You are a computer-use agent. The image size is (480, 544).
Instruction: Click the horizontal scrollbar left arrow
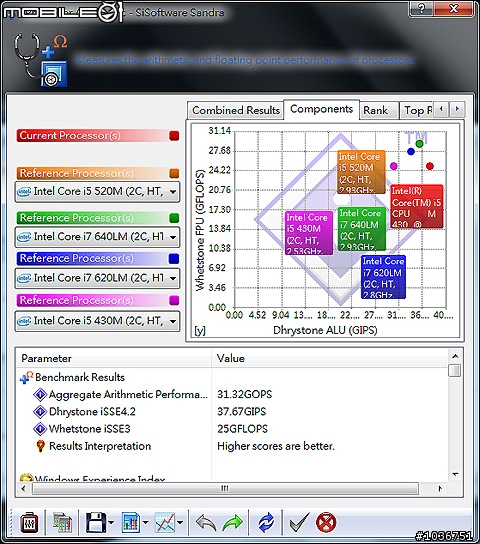point(24,488)
